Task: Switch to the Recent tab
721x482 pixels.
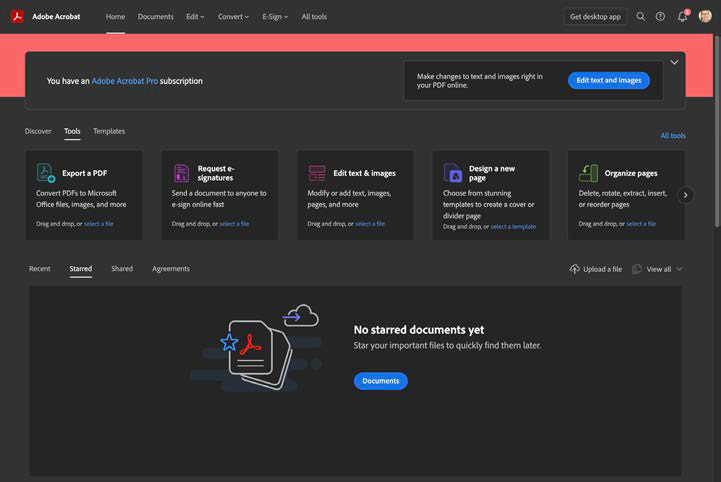Action: (40, 269)
